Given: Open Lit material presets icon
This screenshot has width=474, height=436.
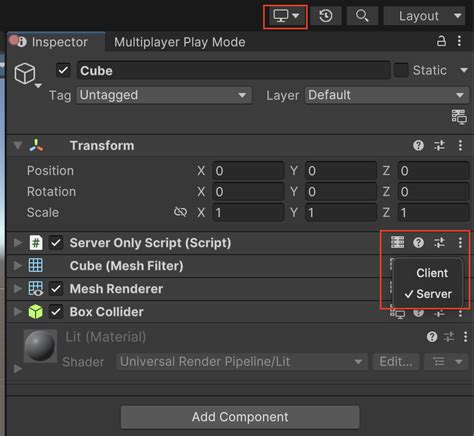Looking at the screenshot, I should [449, 337].
